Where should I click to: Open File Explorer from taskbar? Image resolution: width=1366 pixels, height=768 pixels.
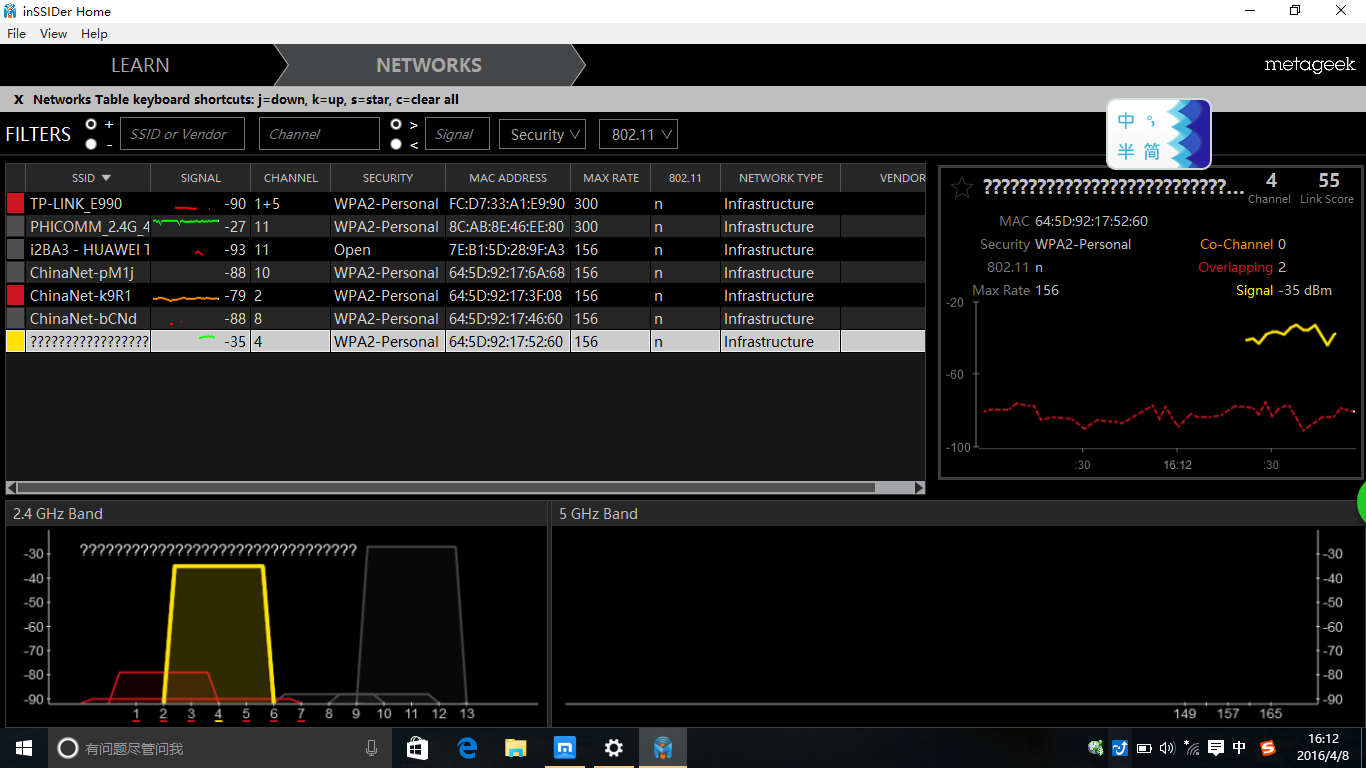516,748
